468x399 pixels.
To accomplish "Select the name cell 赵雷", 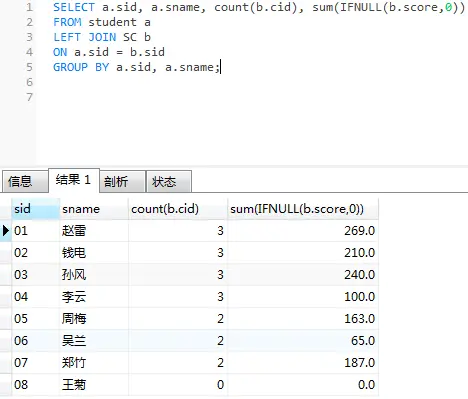I will [x=94, y=231].
